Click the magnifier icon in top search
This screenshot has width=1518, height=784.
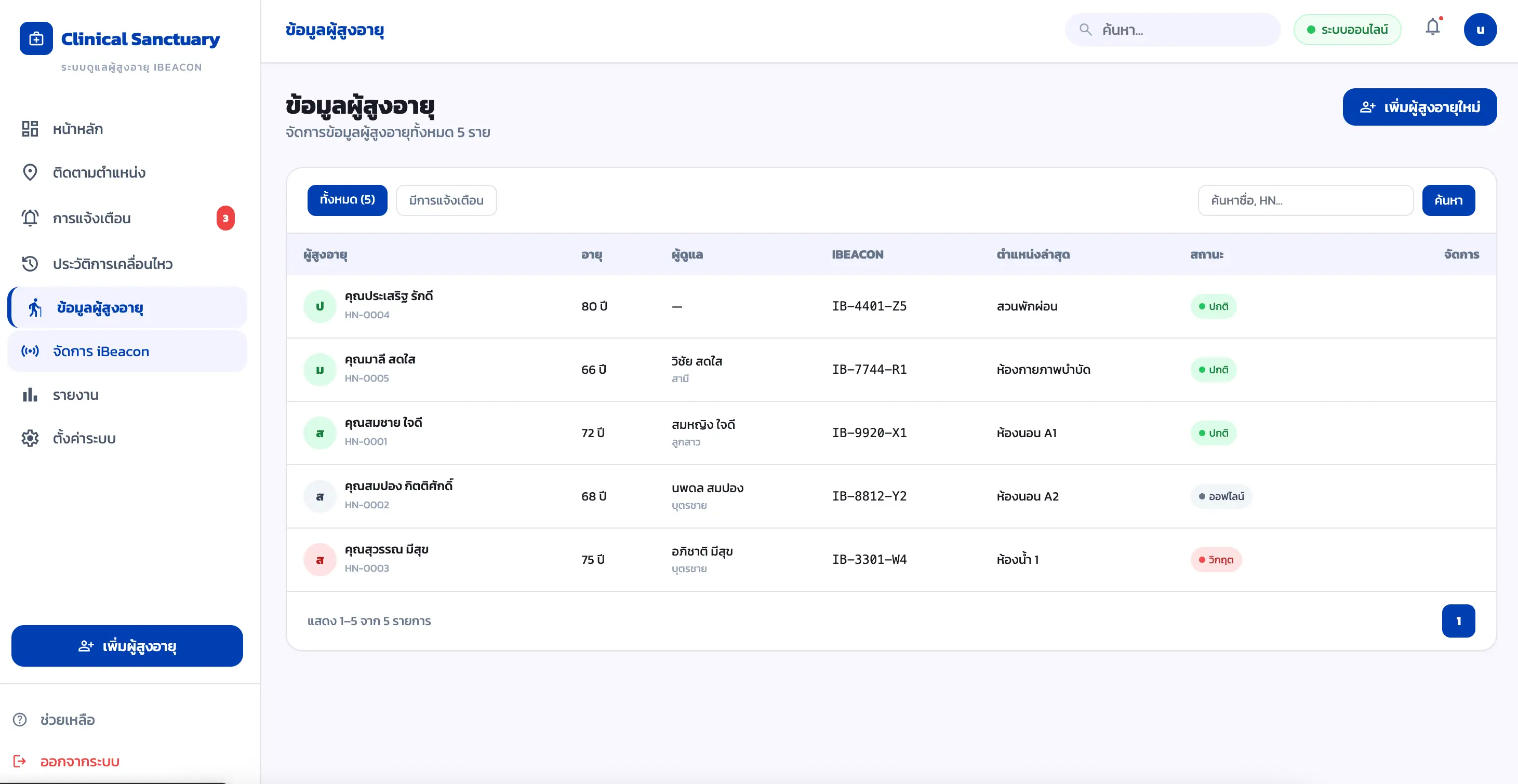[x=1085, y=30]
